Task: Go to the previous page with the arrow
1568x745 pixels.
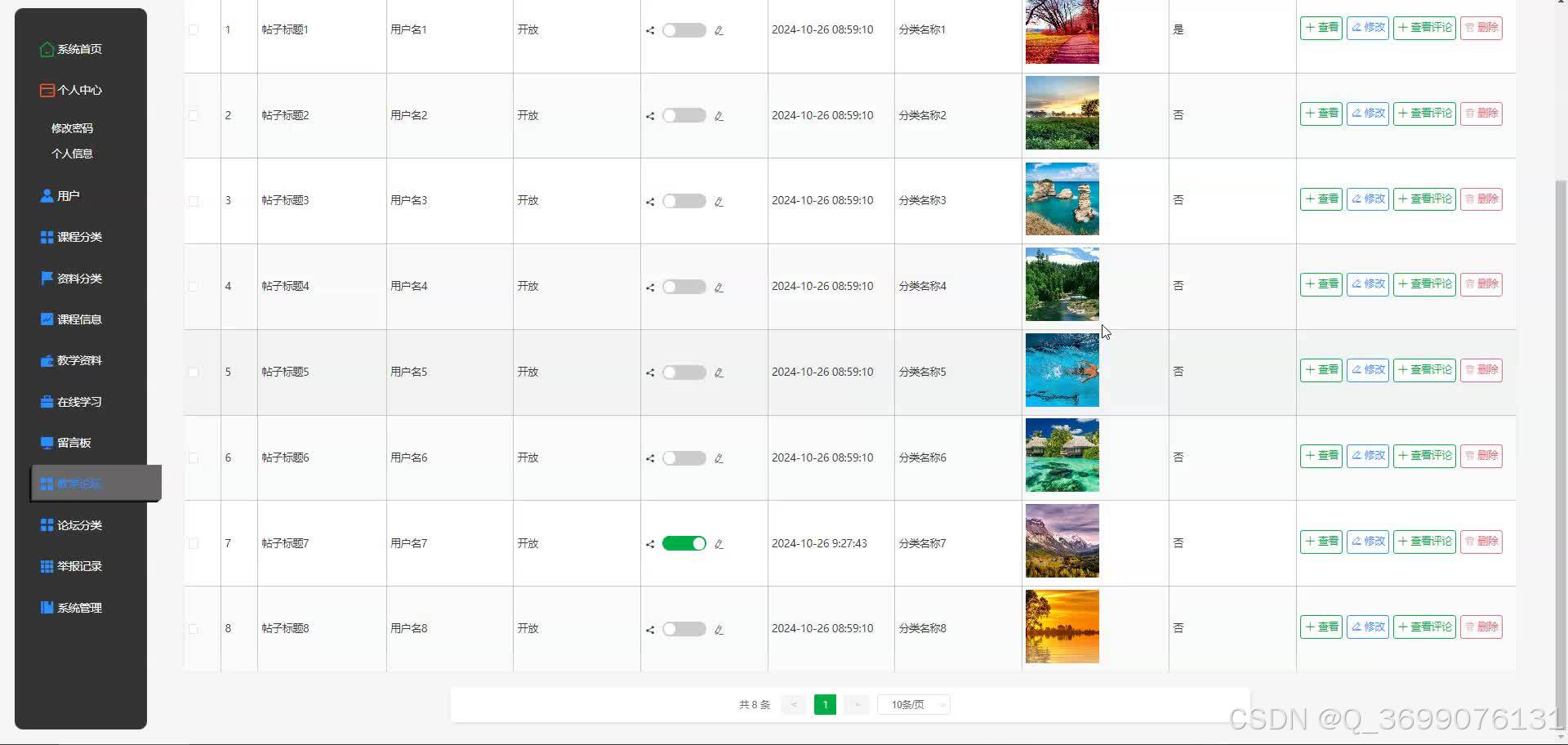Action: [794, 705]
